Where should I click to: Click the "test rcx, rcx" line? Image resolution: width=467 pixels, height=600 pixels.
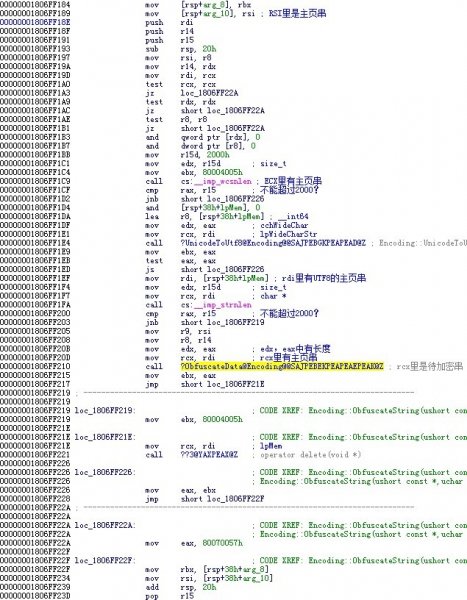click(180, 84)
